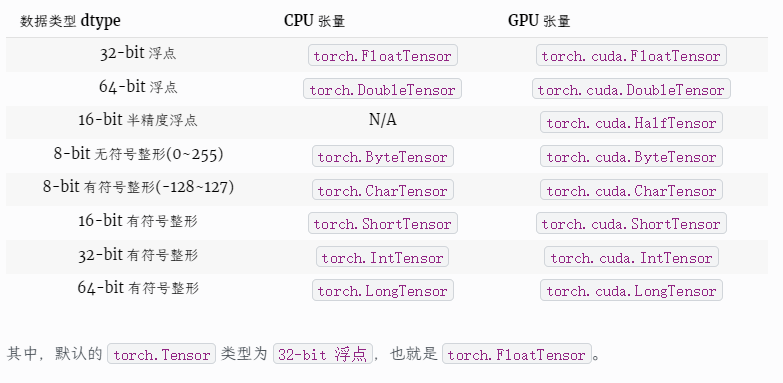The width and height of the screenshot is (783, 383).
Task: Select torch.cuda.ShortTensor code label
Action: click(x=631, y=223)
